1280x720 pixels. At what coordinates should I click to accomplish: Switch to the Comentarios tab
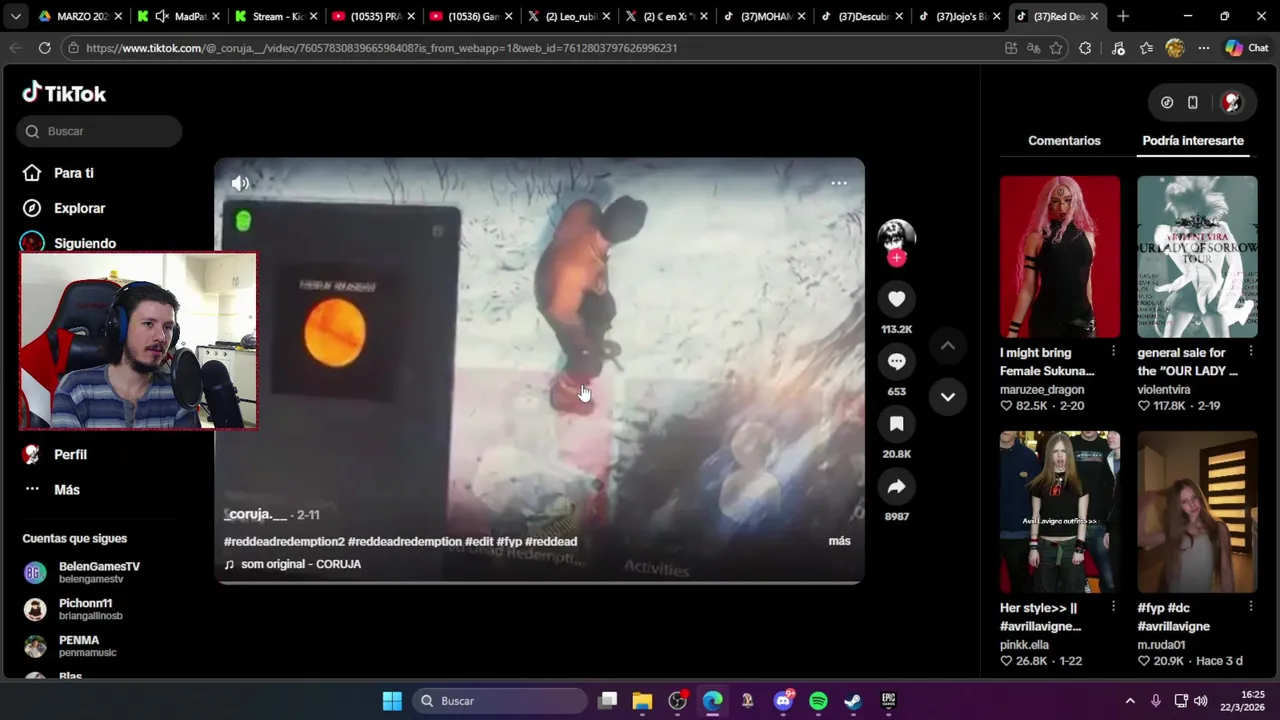click(x=1064, y=141)
